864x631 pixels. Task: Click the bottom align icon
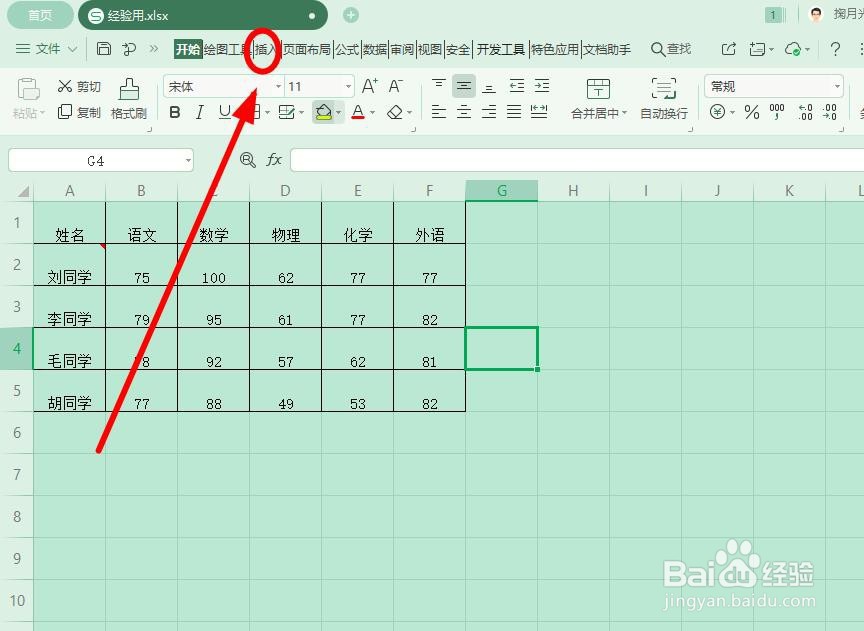(489, 86)
